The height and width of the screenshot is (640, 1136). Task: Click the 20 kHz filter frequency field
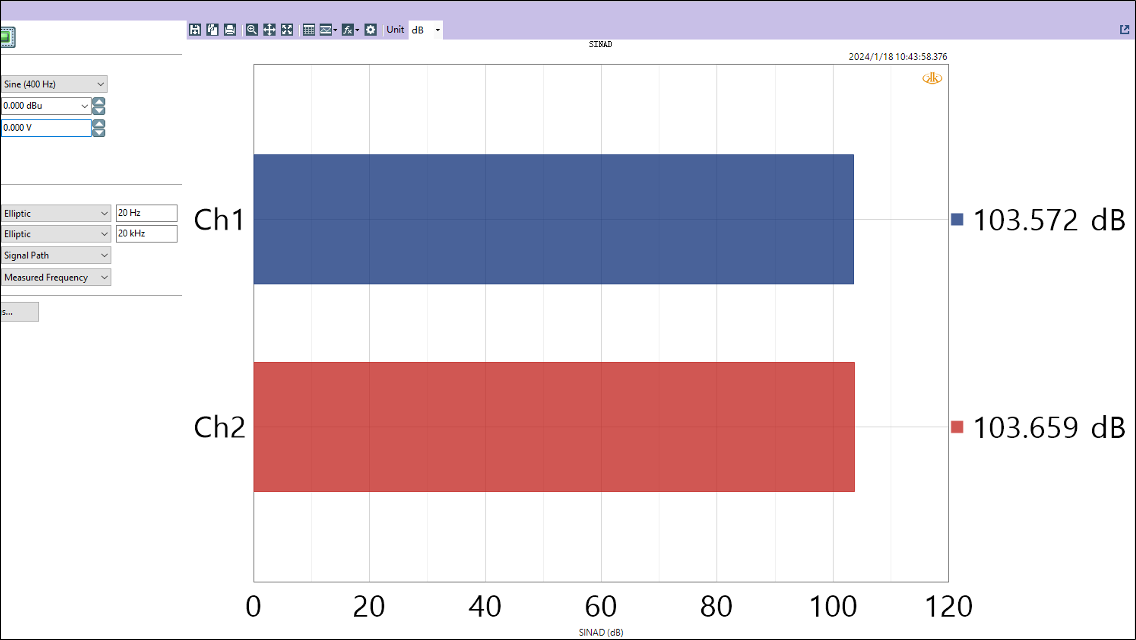click(146, 234)
